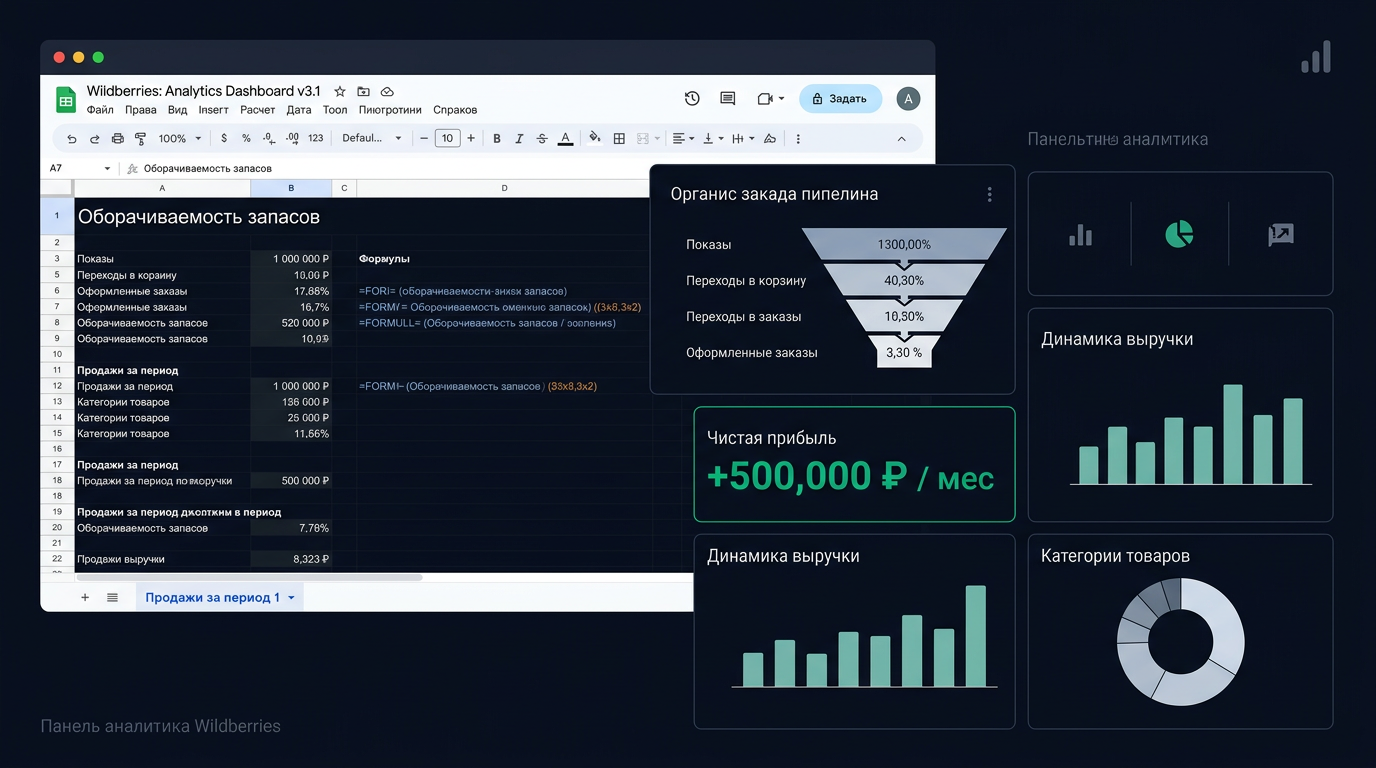Select the paint format roller icon
Screen dimensions: 1376x768
pyautogui.click(x=140, y=139)
